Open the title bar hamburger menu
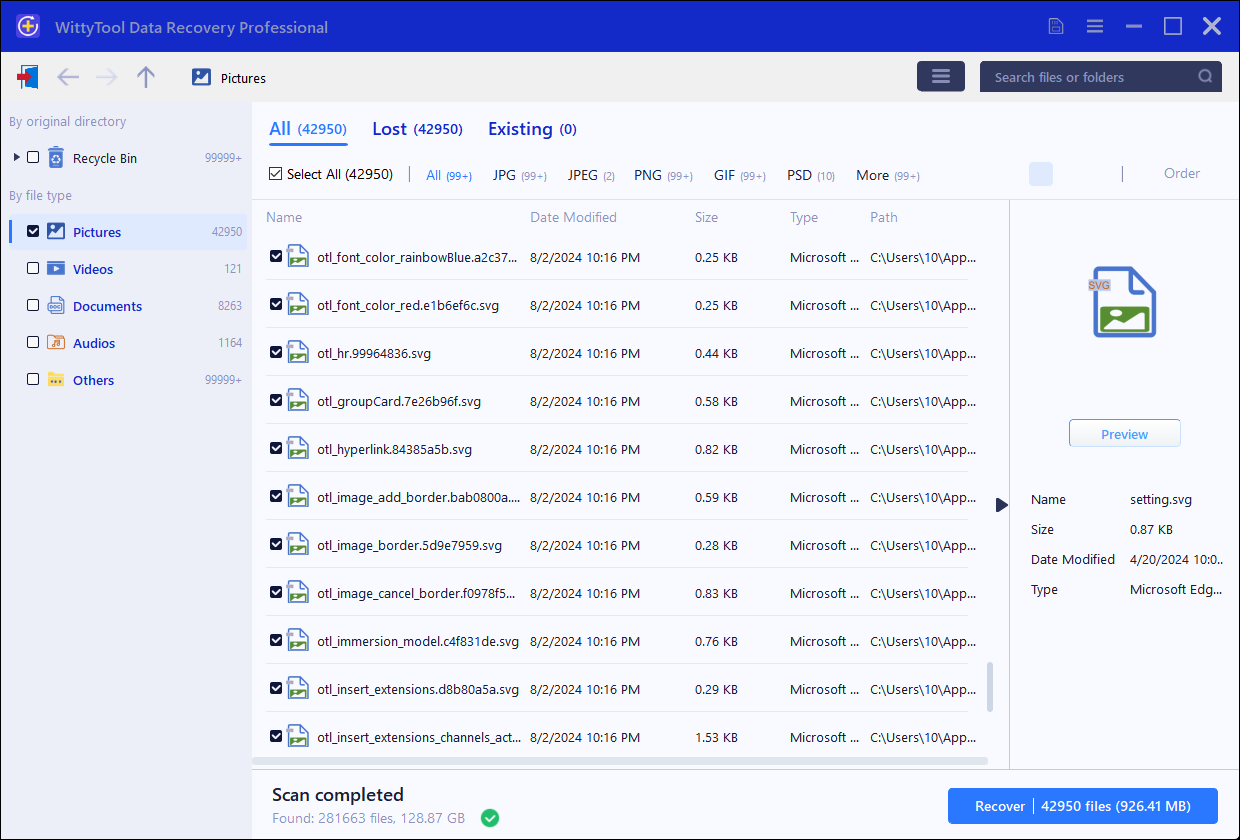 point(1095,26)
